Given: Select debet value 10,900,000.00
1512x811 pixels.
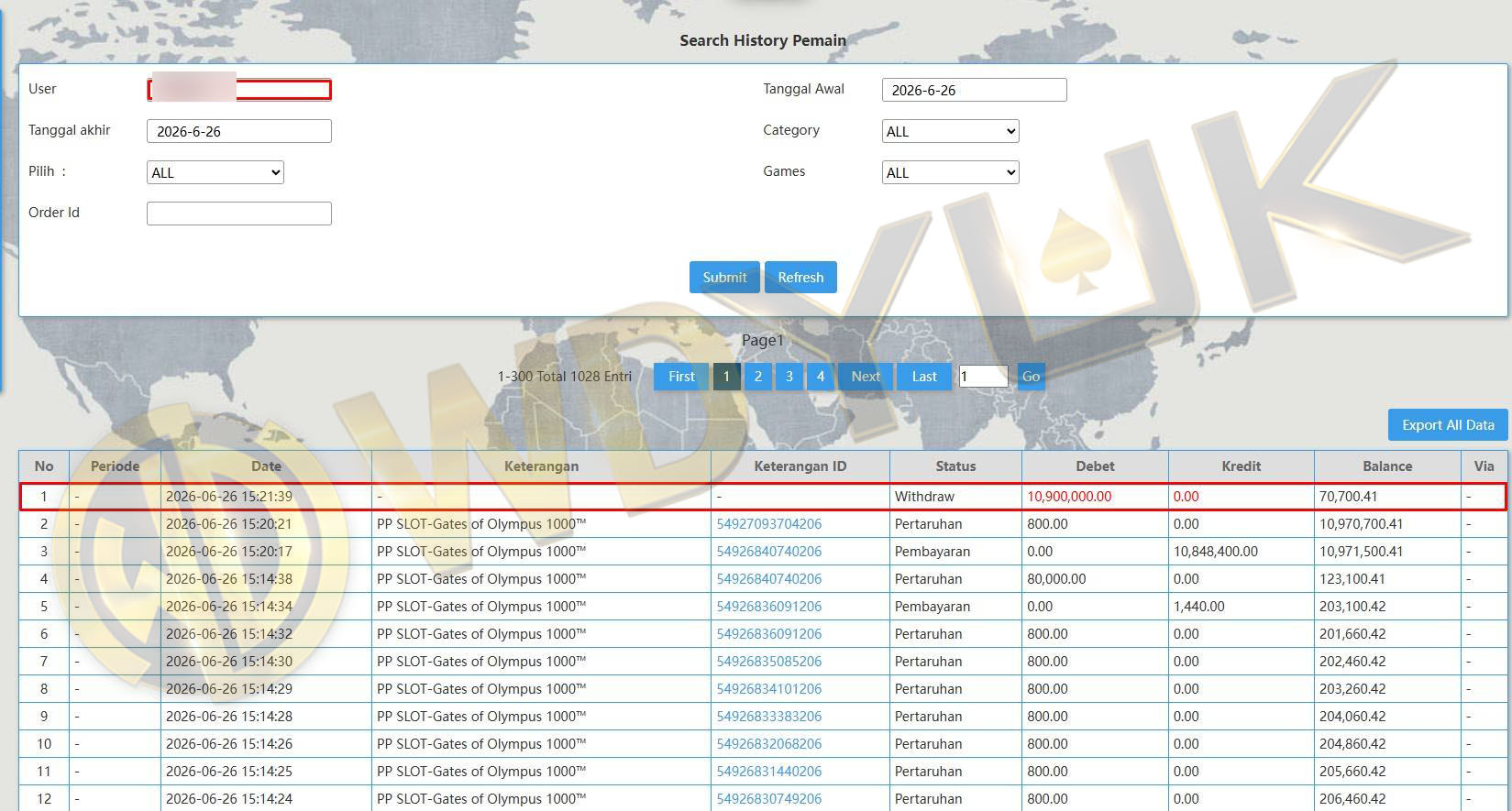Looking at the screenshot, I should (x=1069, y=497).
